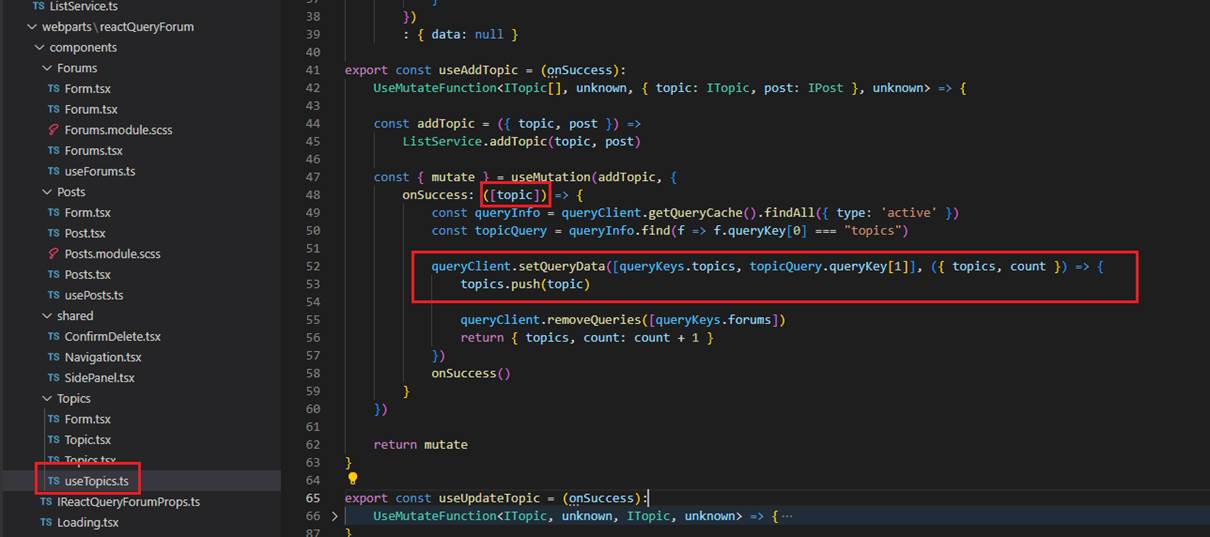The height and width of the screenshot is (537, 1210).
Task: Click the TS icon beside useForums.ts
Action: click(54, 171)
